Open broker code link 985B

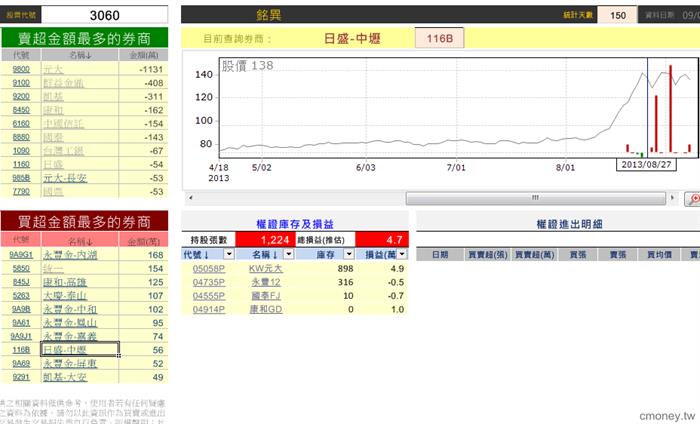point(21,178)
